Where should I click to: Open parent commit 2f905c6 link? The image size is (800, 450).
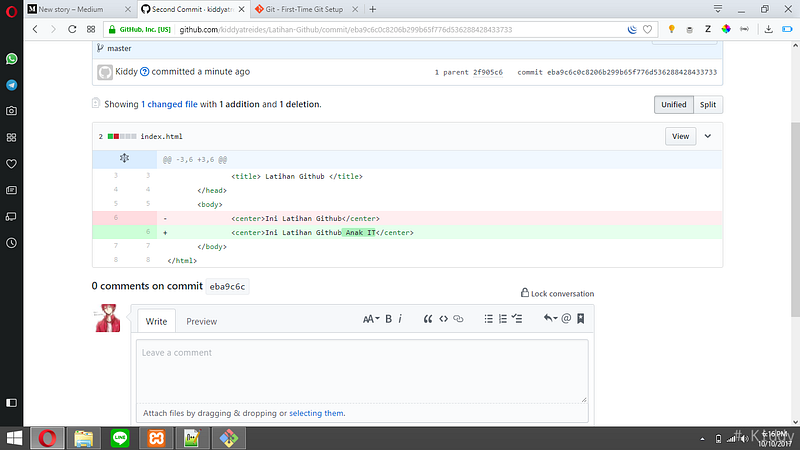point(488,72)
